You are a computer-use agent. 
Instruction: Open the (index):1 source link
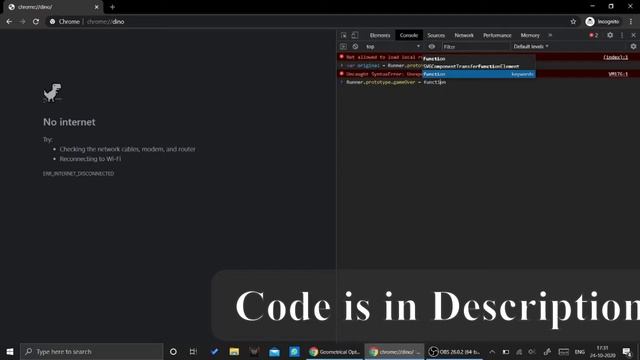[x=616, y=57]
